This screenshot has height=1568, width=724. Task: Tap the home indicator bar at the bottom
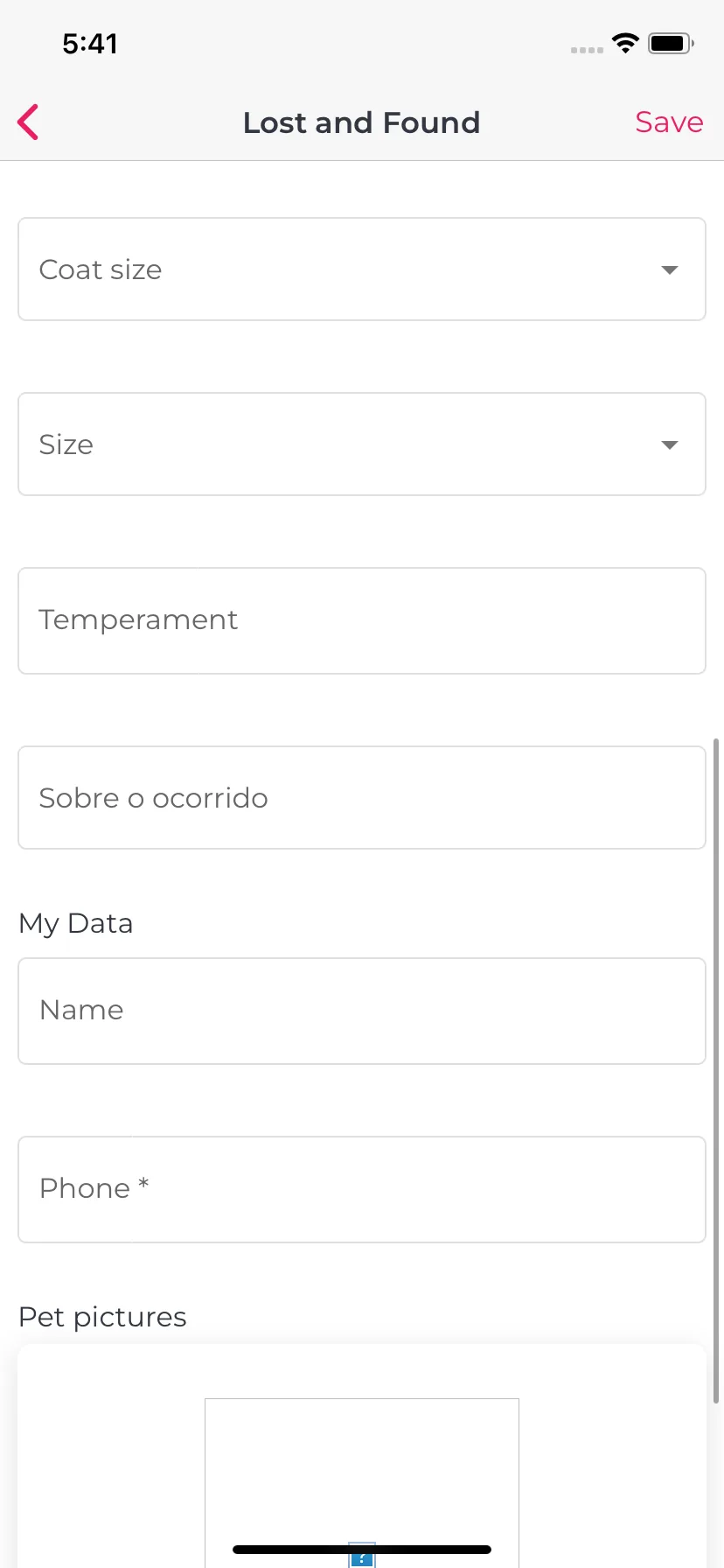pyautogui.click(x=362, y=1550)
